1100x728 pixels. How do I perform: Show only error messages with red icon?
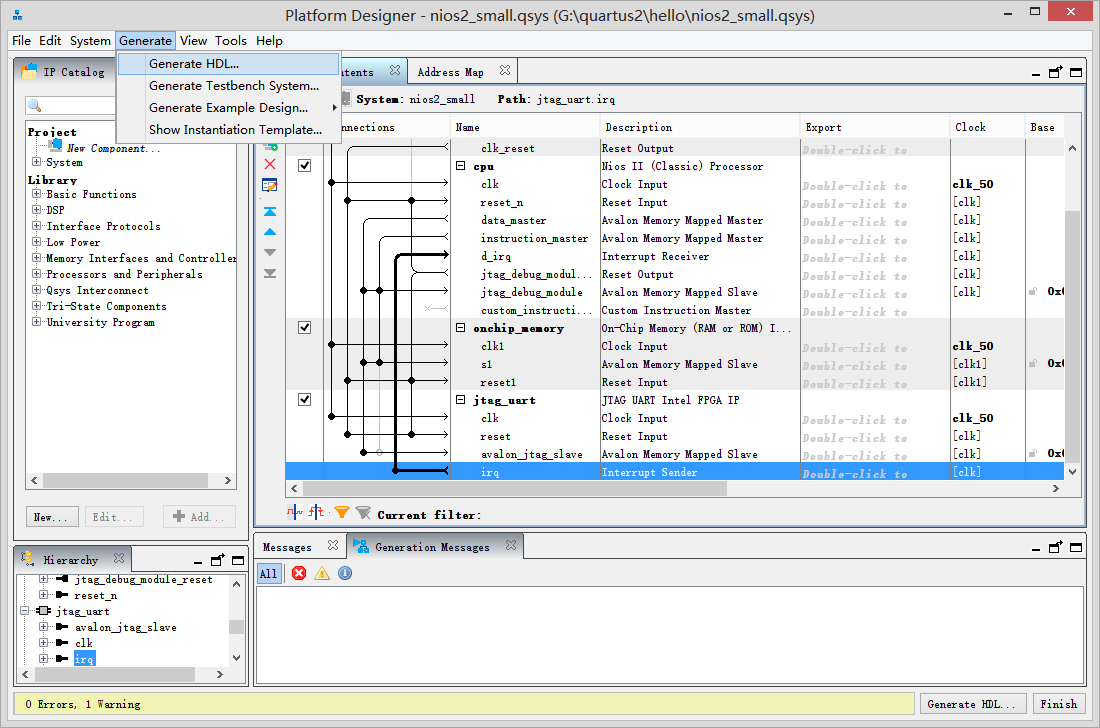coord(299,573)
